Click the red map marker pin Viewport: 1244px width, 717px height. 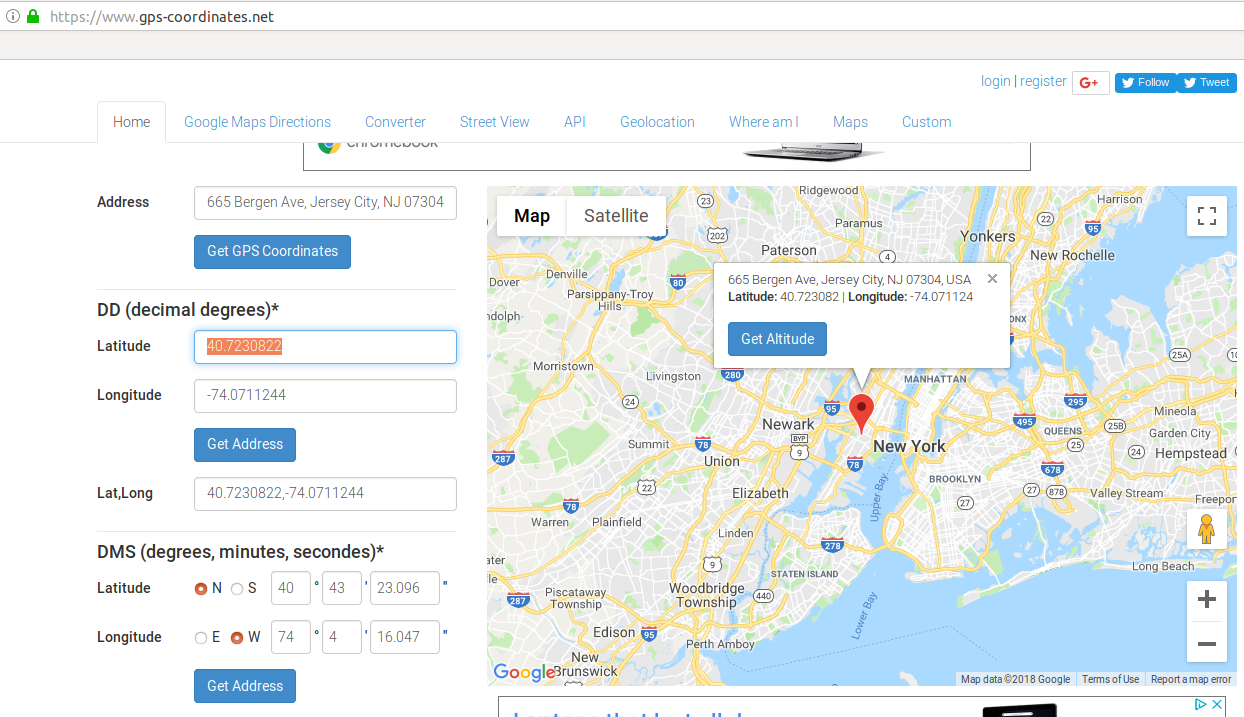pos(861,412)
